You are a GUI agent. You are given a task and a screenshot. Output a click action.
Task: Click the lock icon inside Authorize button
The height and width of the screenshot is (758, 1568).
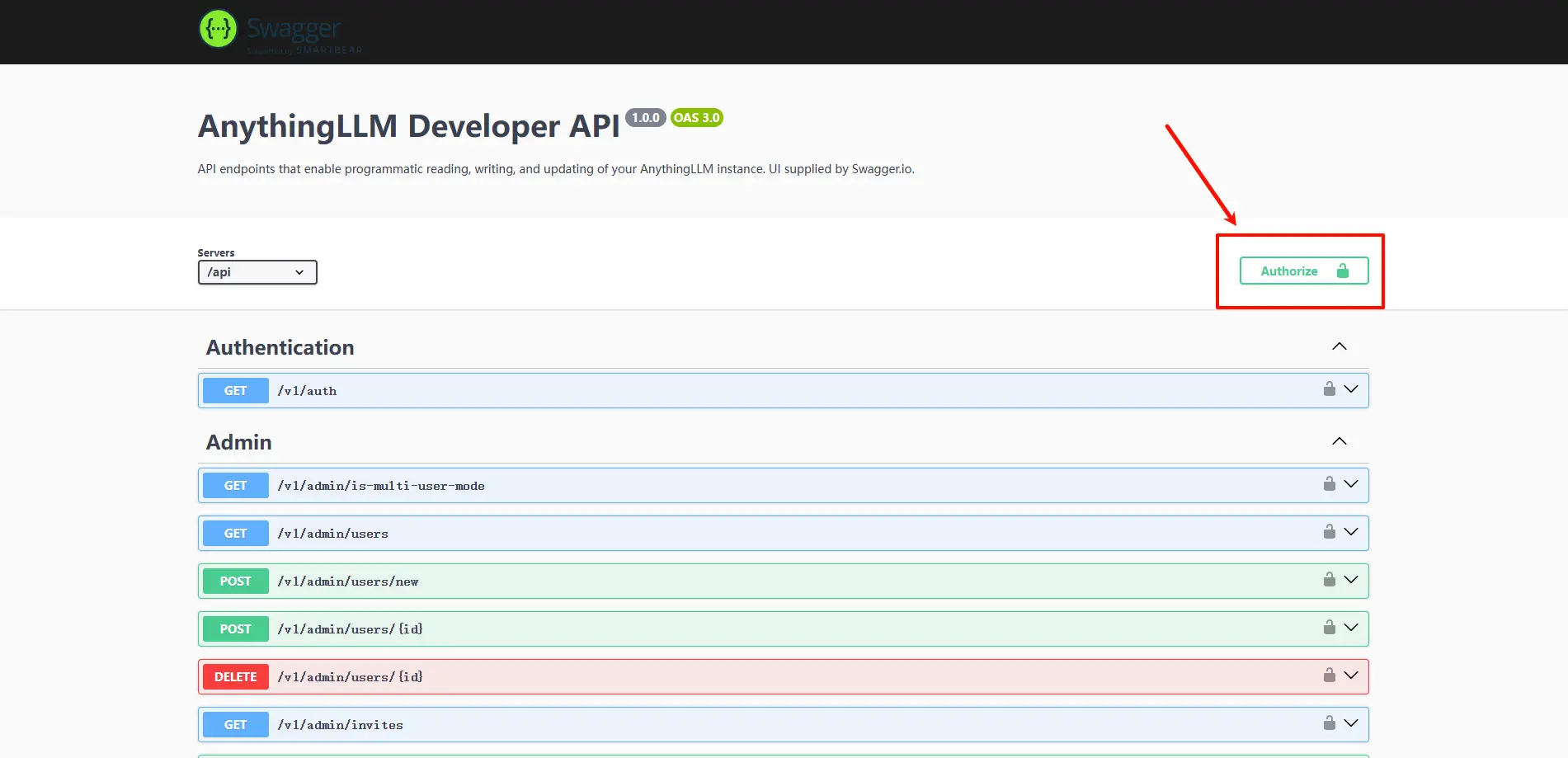(x=1343, y=271)
